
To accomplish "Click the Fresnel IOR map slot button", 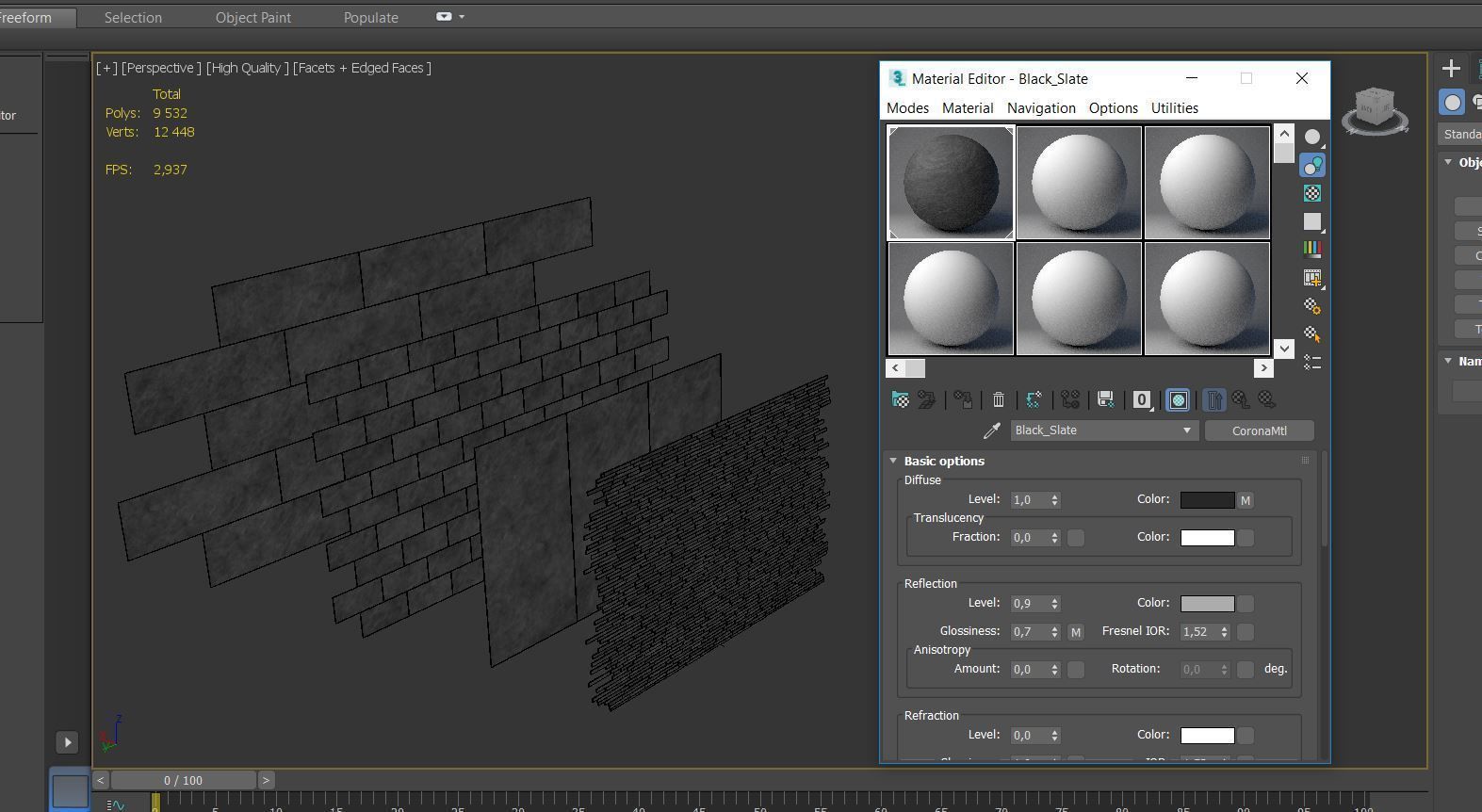I will click(1246, 632).
